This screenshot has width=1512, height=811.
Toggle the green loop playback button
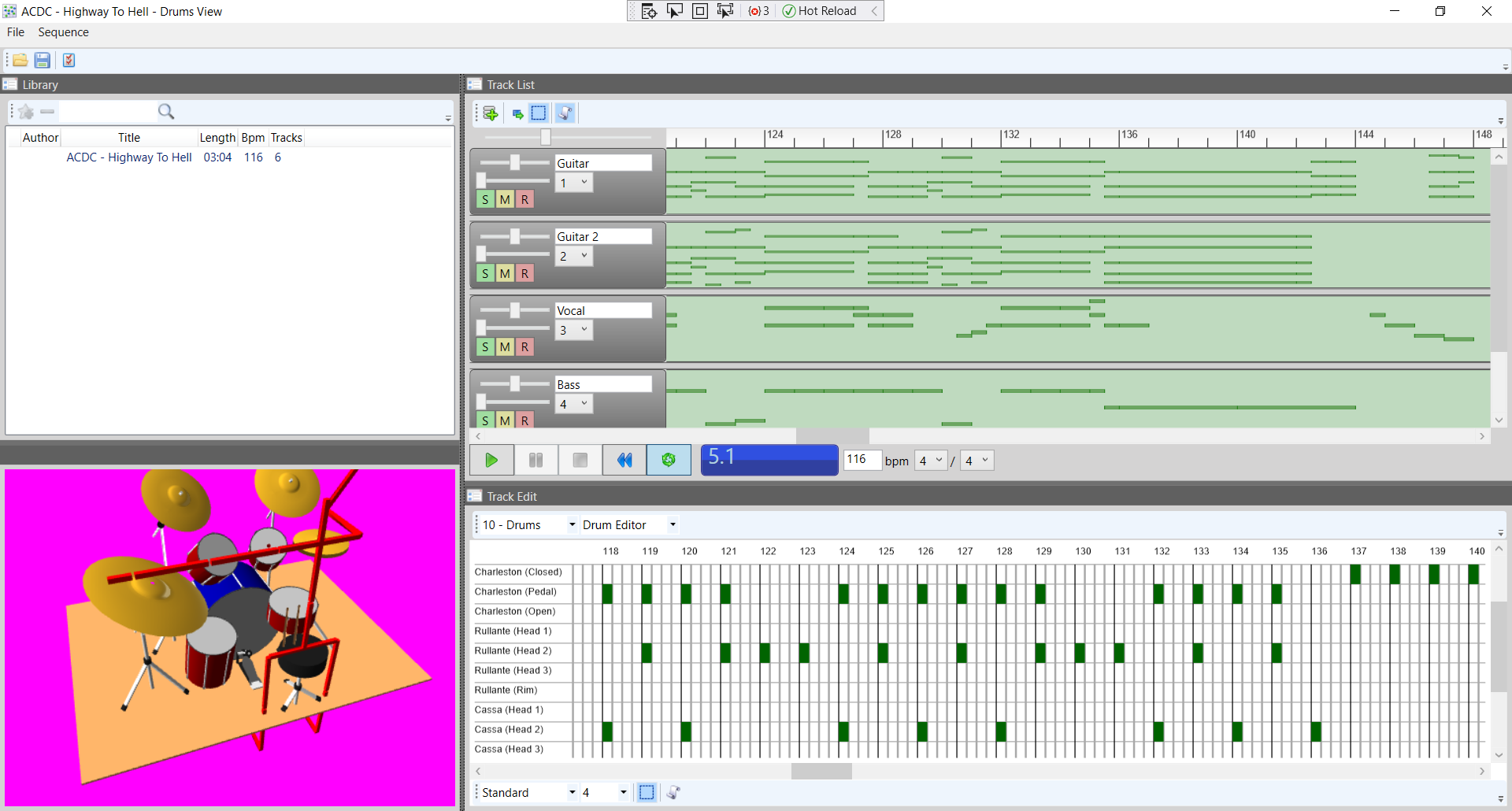tap(669, 460)
